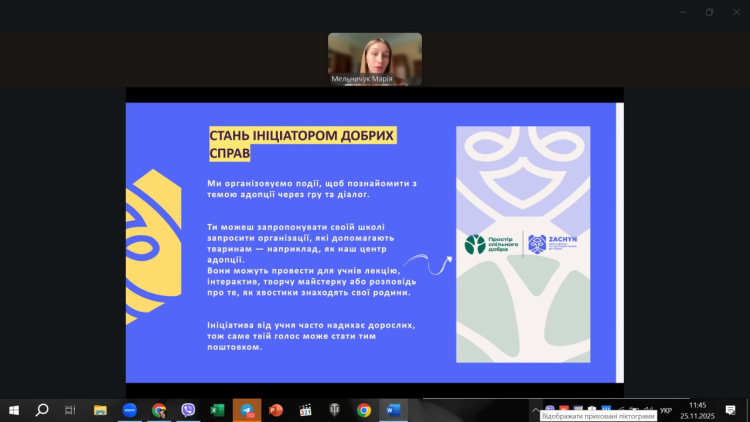
Task: Click the taskbar Search magnifier icon
Action: tap(42, 410)
